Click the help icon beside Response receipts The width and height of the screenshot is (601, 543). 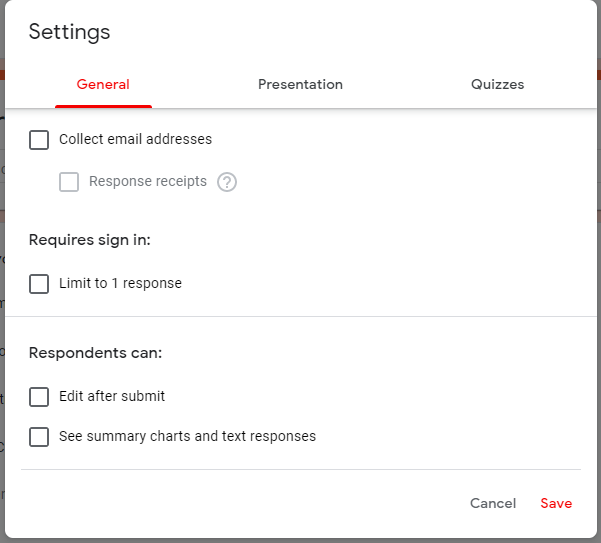(227, 182)
